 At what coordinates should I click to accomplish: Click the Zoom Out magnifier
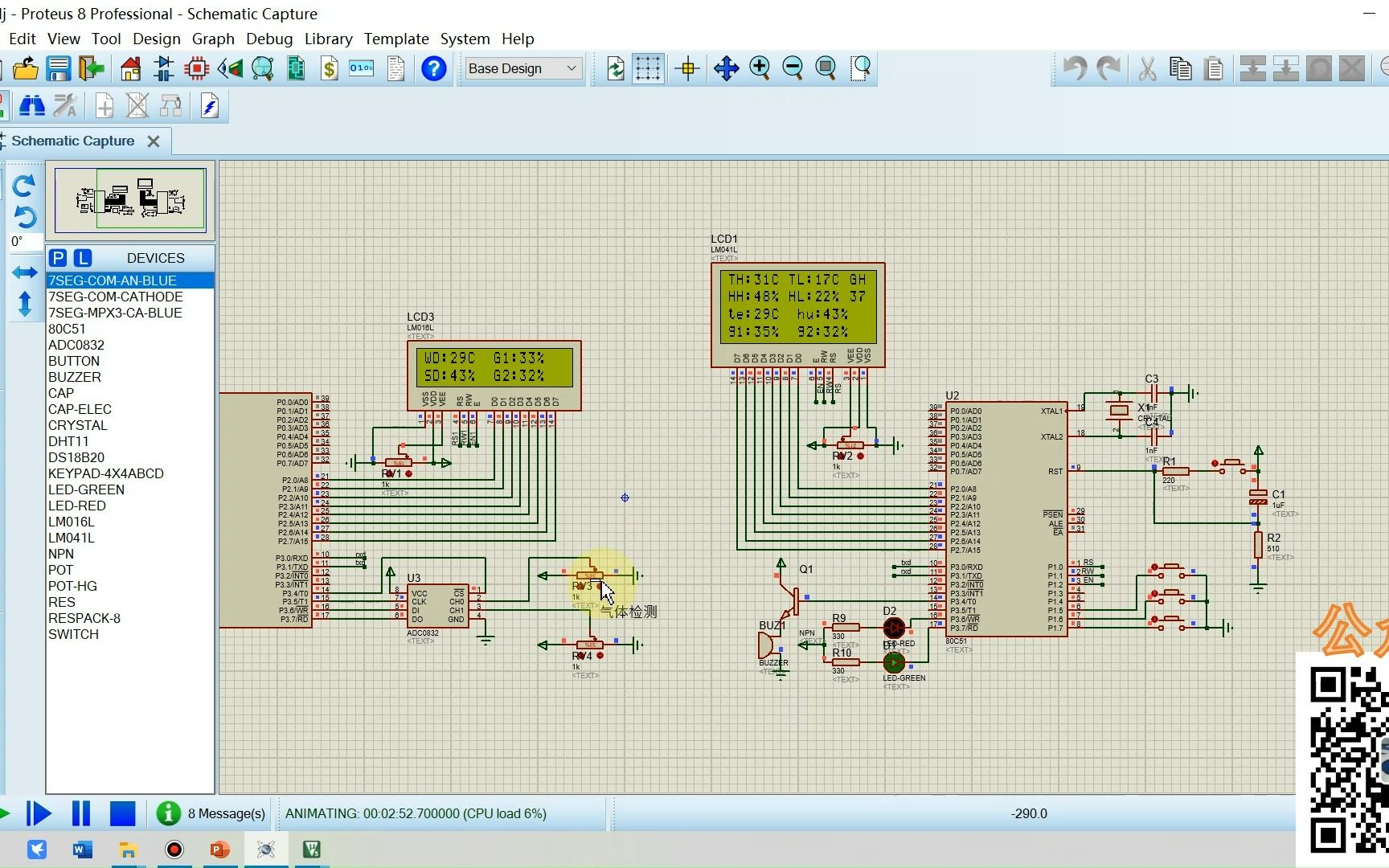793,68
